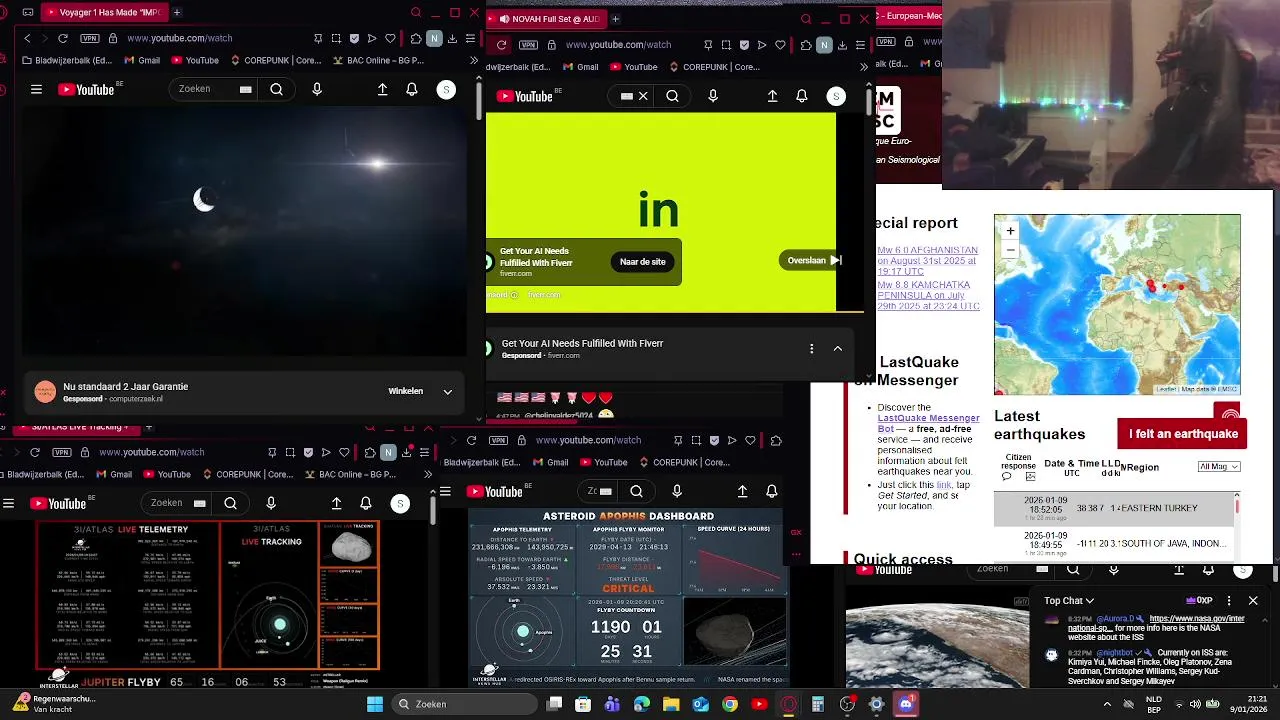Click I felt an earthquake button
The width and height of the screenshot is (1280, 720).
click(x=1183, y=434)
